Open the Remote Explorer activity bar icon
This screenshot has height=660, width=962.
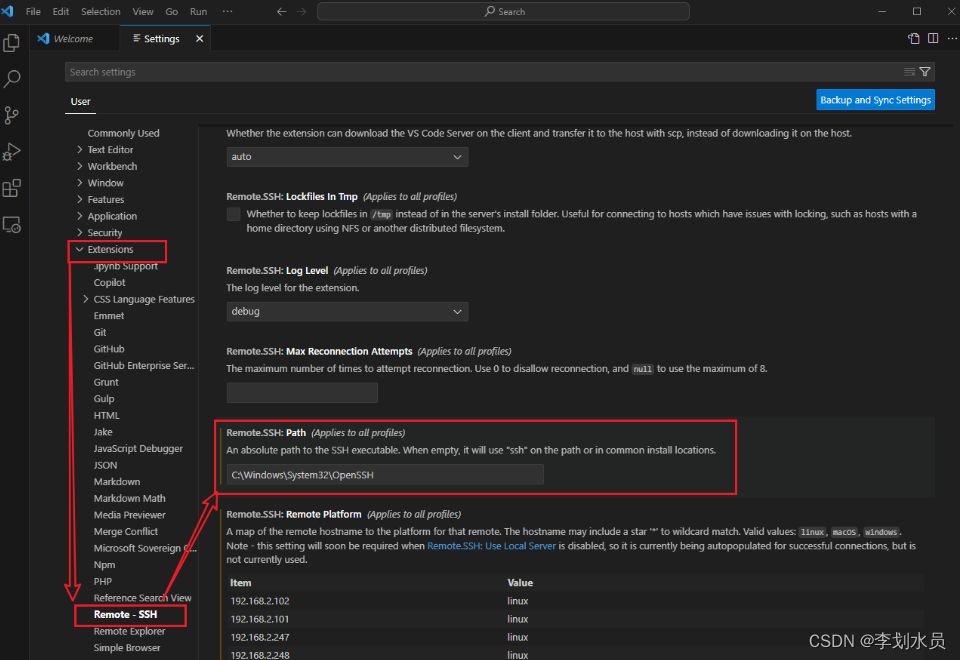click(12, 225)
